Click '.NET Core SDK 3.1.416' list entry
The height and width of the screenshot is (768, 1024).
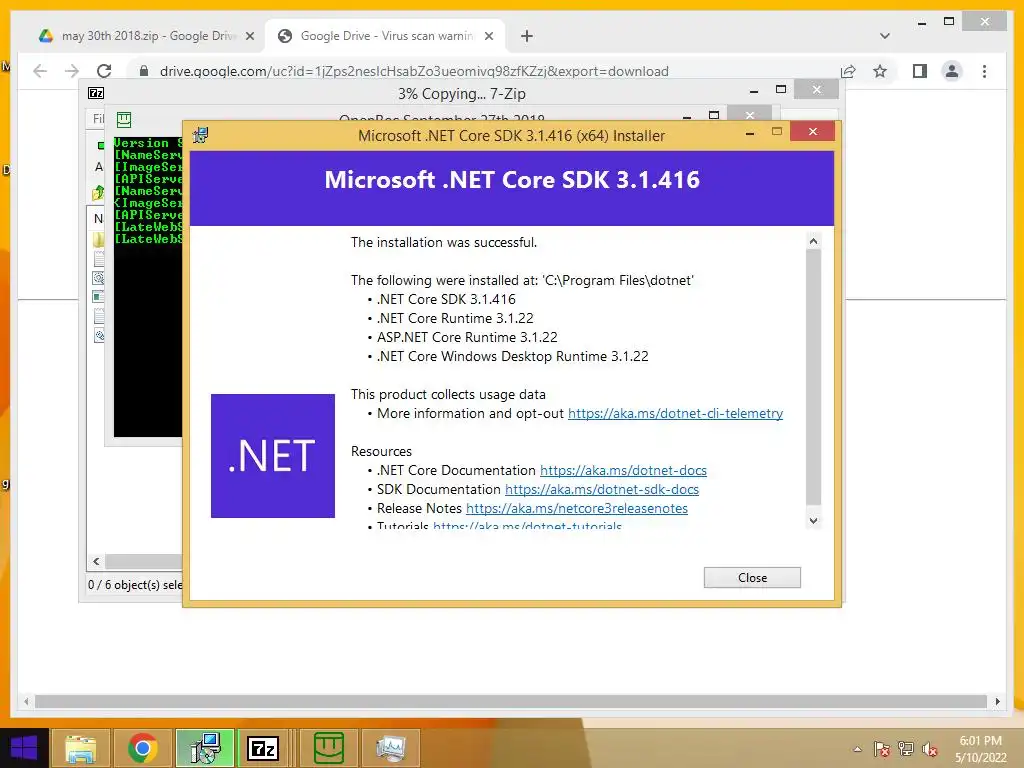pos(446,299)
